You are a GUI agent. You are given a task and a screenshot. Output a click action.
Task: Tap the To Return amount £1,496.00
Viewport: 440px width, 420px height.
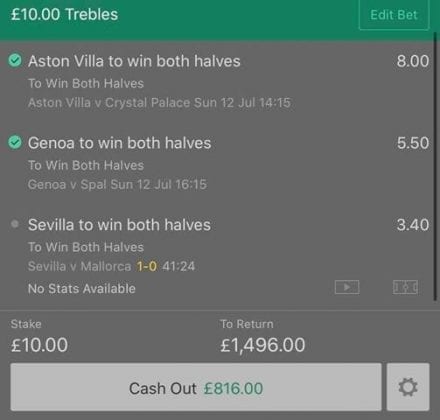[x=263, y=345]
